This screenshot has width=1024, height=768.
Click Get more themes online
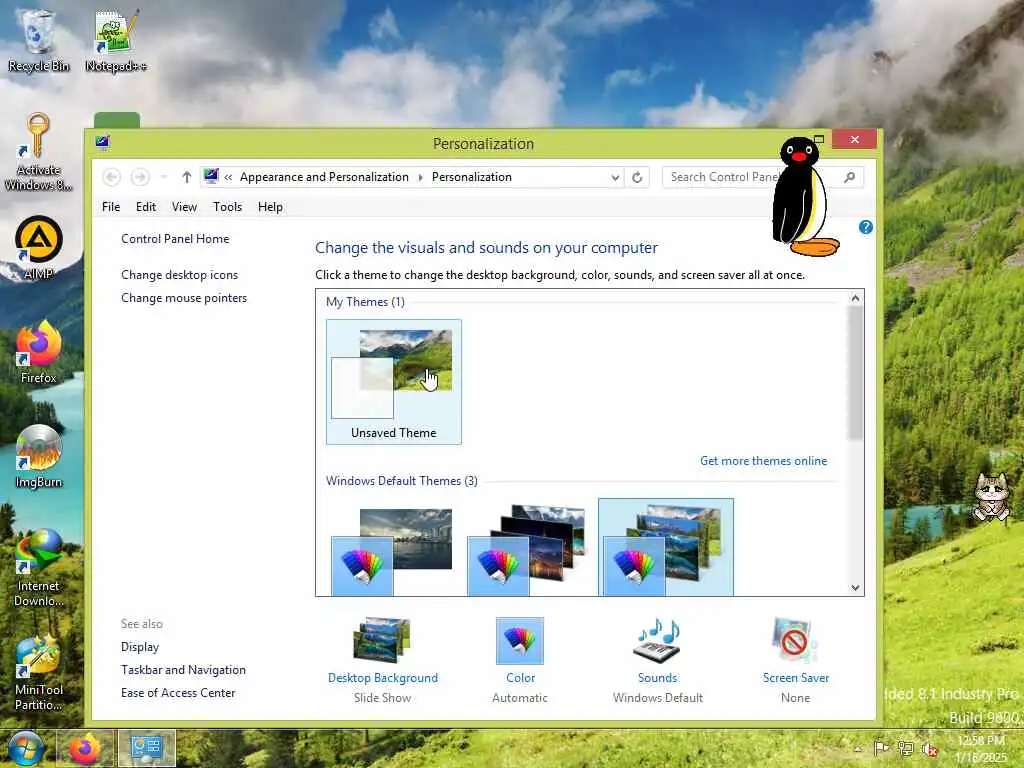[763, 461]
